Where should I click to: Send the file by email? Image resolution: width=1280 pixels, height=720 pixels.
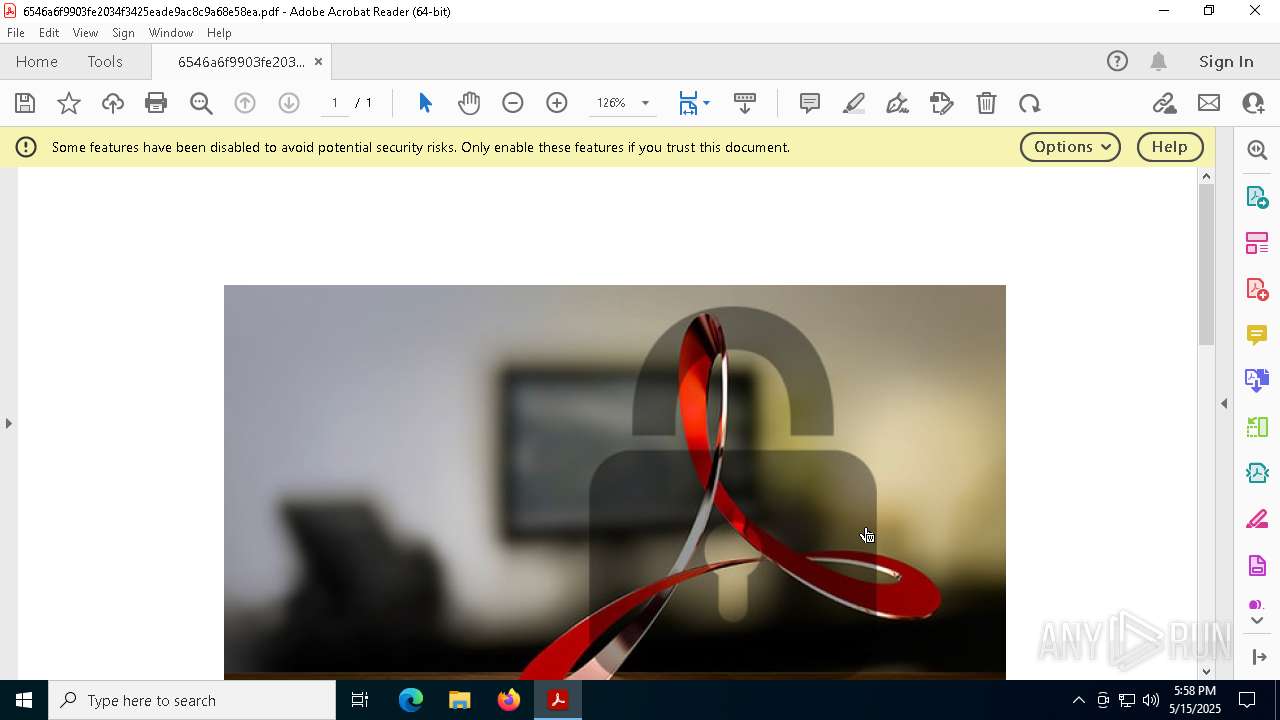click(x=1209, y=103)
